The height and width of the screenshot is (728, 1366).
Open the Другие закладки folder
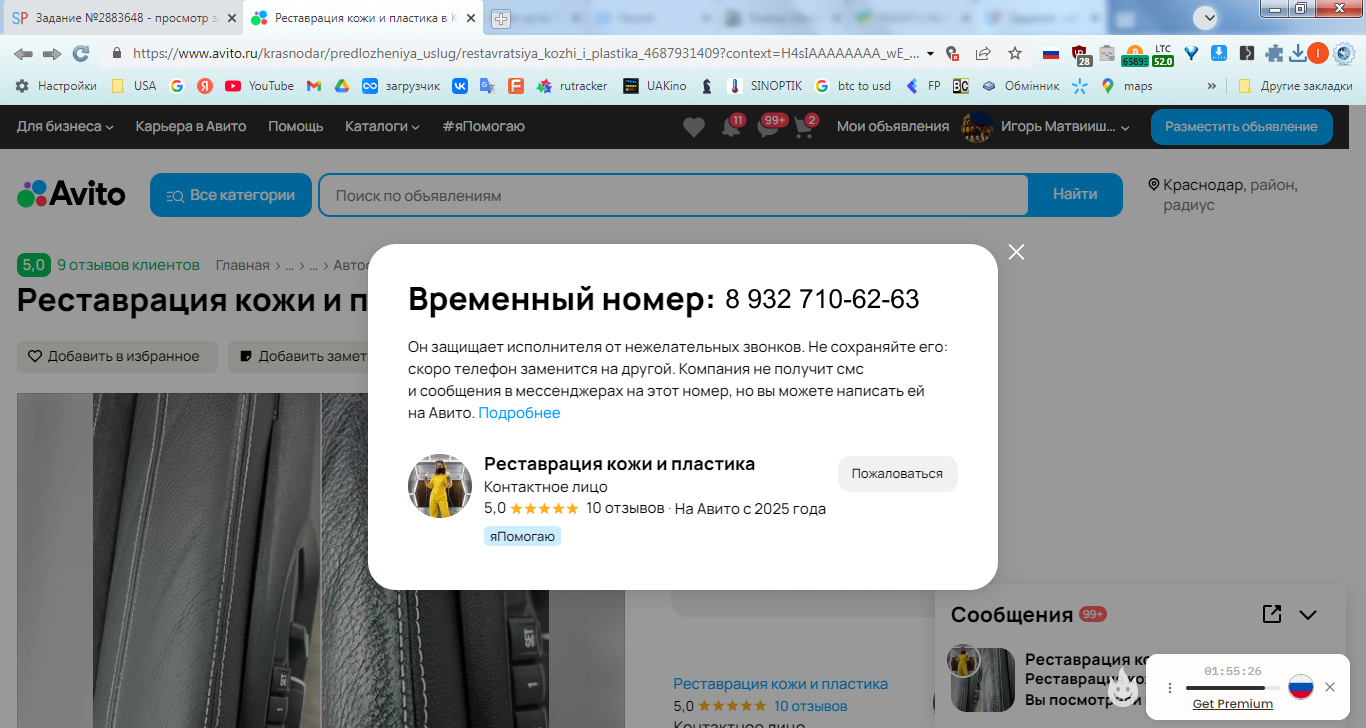(x=1295, y=86)
